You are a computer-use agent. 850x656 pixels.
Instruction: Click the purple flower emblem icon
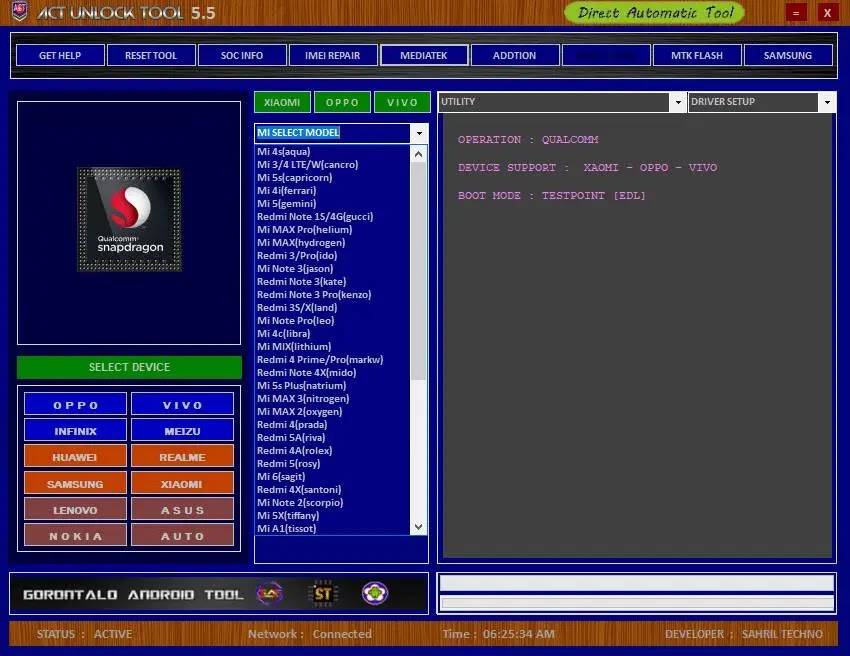click(x=375, y=593)
